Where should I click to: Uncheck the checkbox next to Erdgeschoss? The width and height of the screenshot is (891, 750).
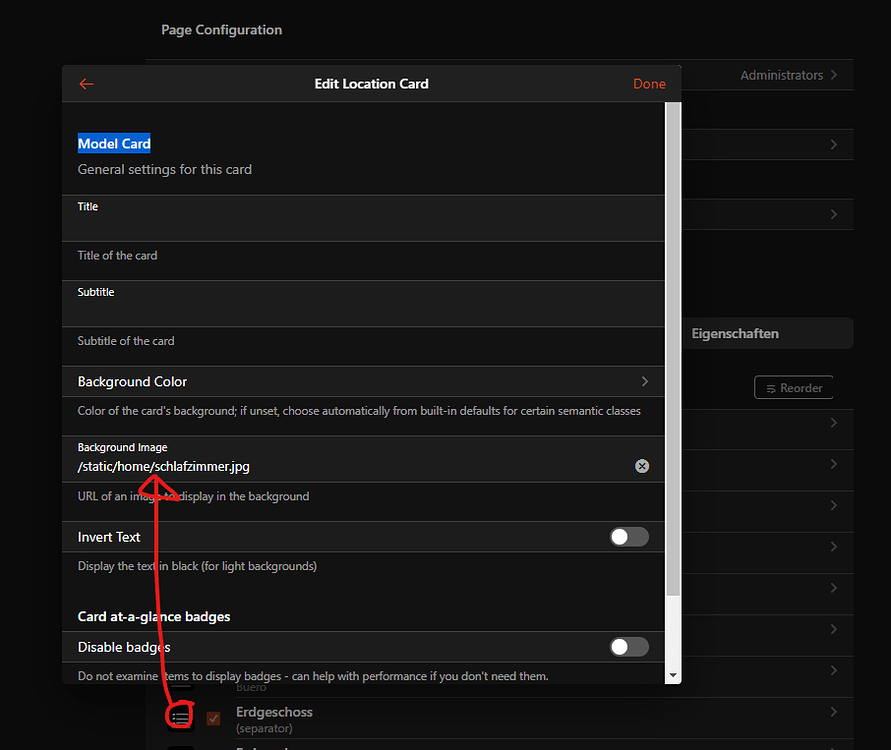pos(213,718)
